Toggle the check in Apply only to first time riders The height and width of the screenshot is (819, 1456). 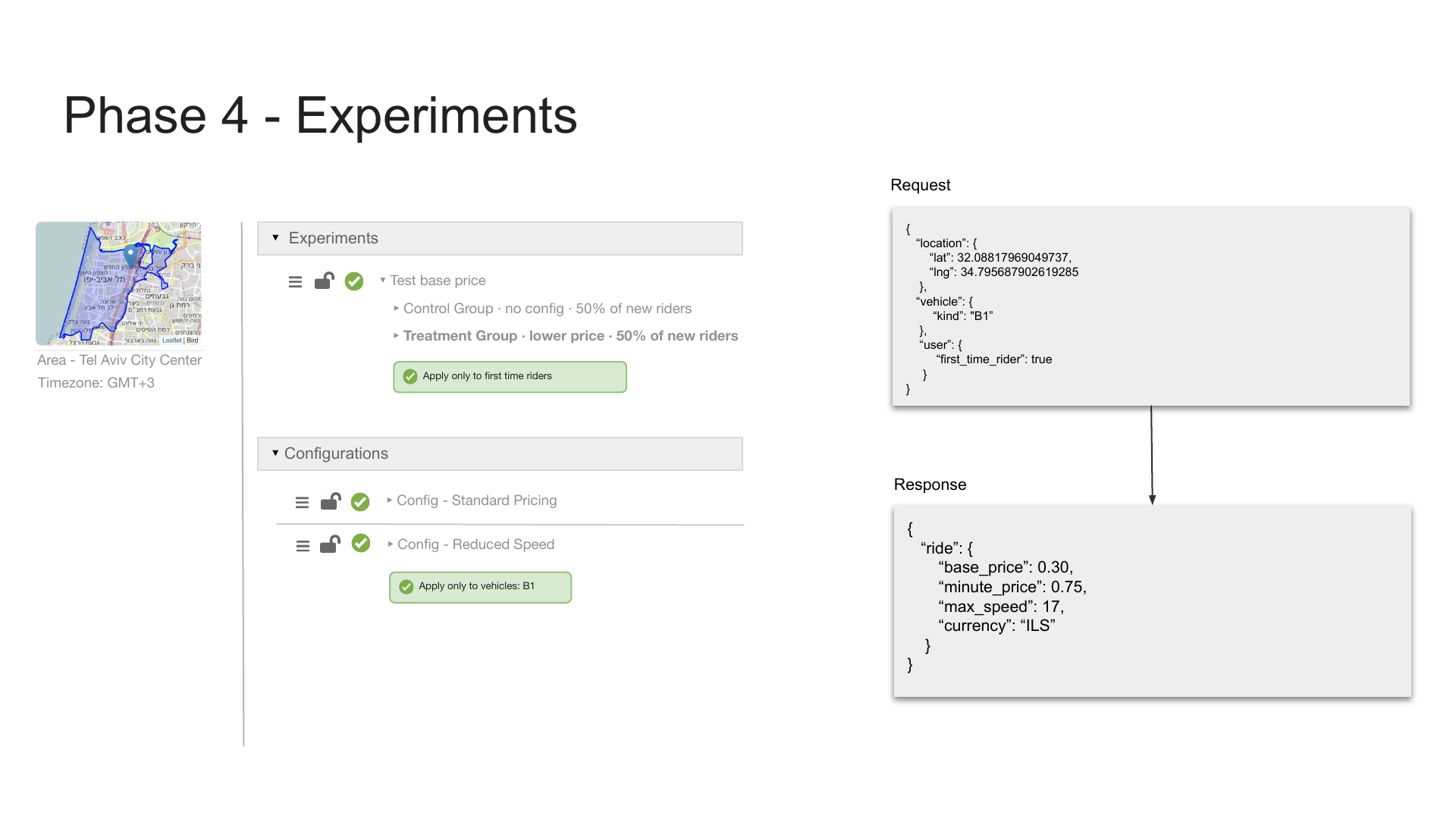(x=410, y=377)
